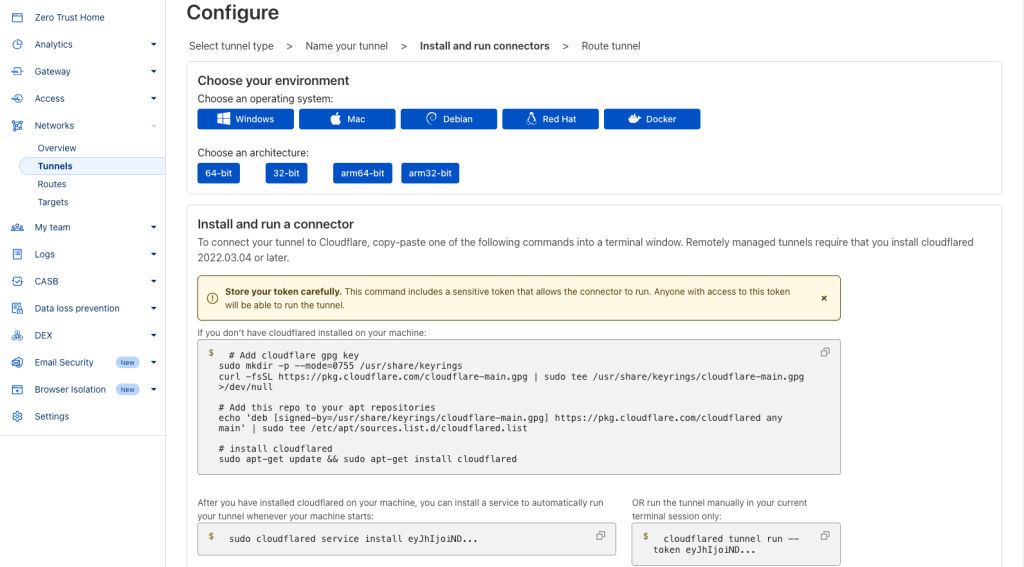Collapse the Networks section arrow
The width and height of the screenshot is (1024, 567).
pos(153,125)
